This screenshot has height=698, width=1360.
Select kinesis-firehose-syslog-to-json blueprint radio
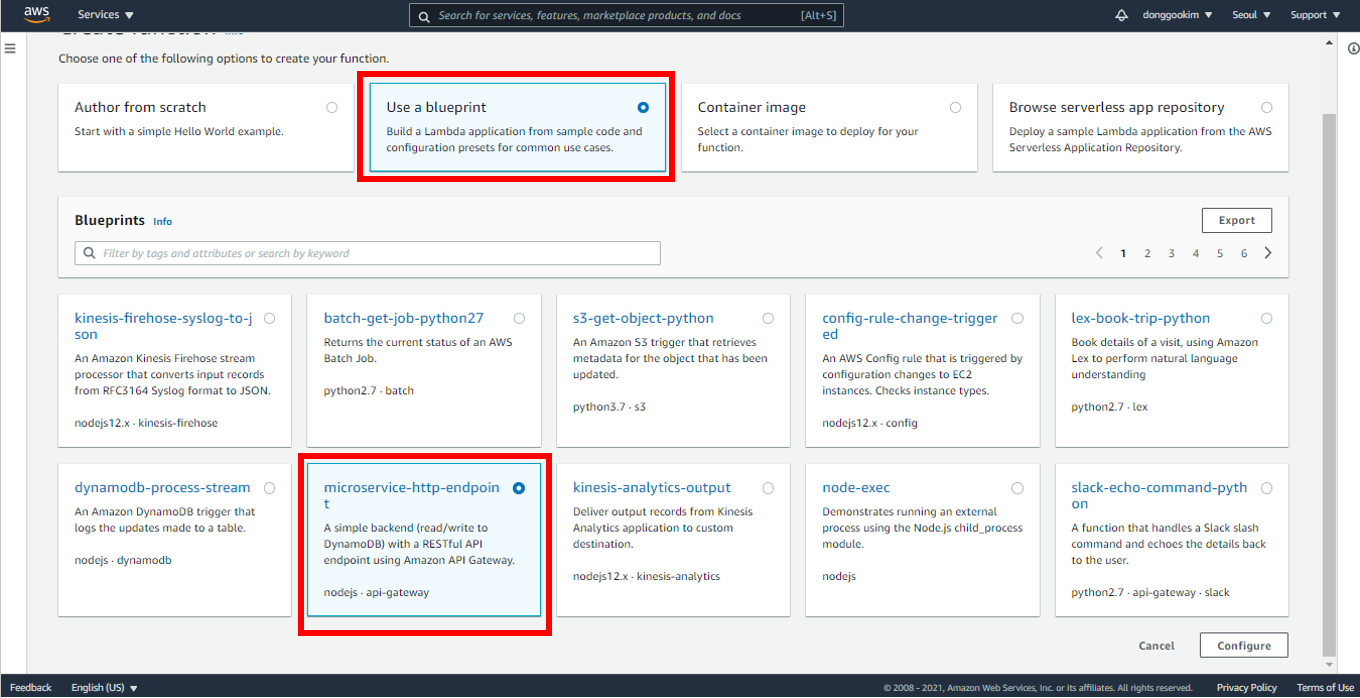tap(270, 318)
